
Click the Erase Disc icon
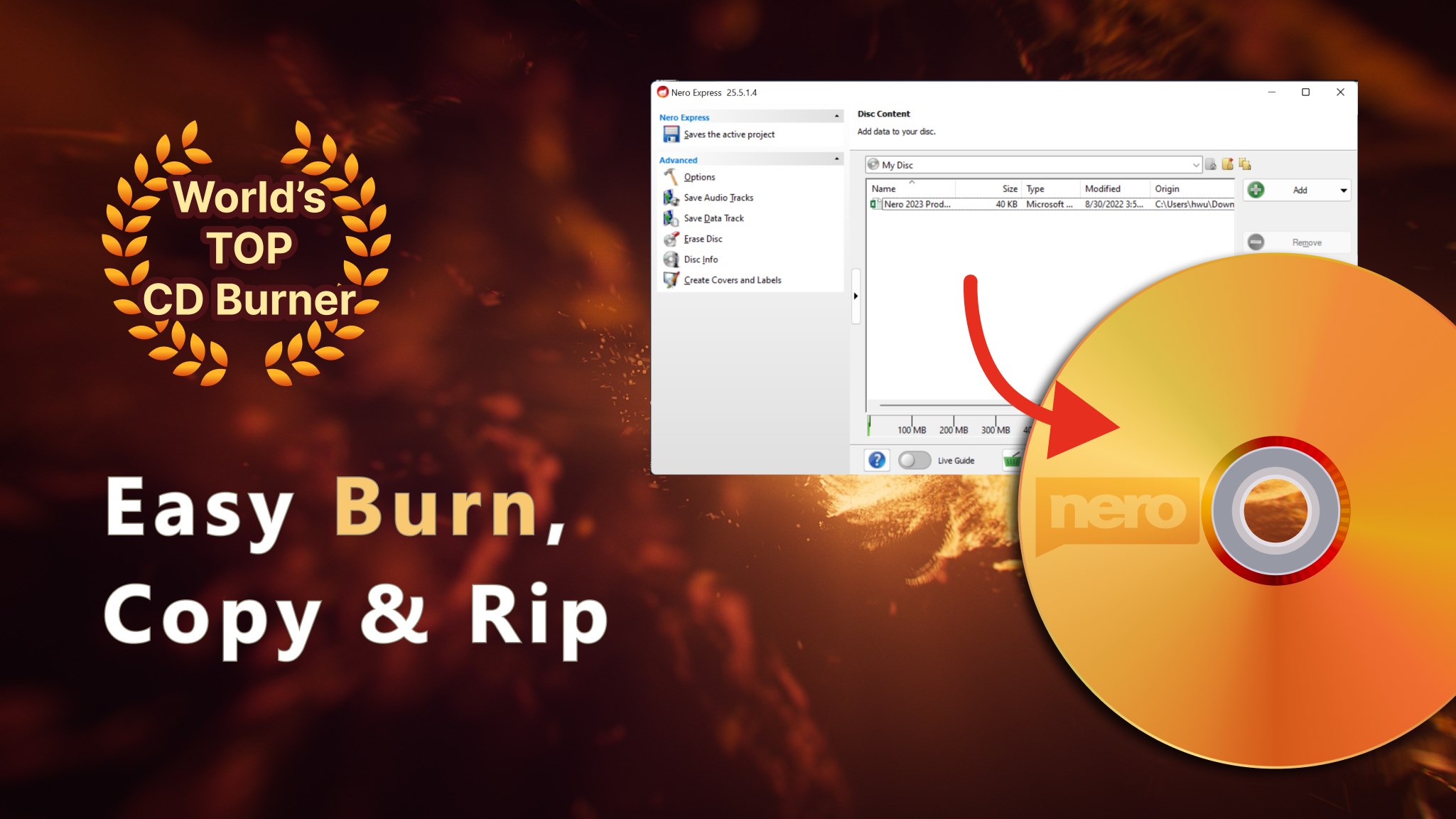[x=671, y=239]
